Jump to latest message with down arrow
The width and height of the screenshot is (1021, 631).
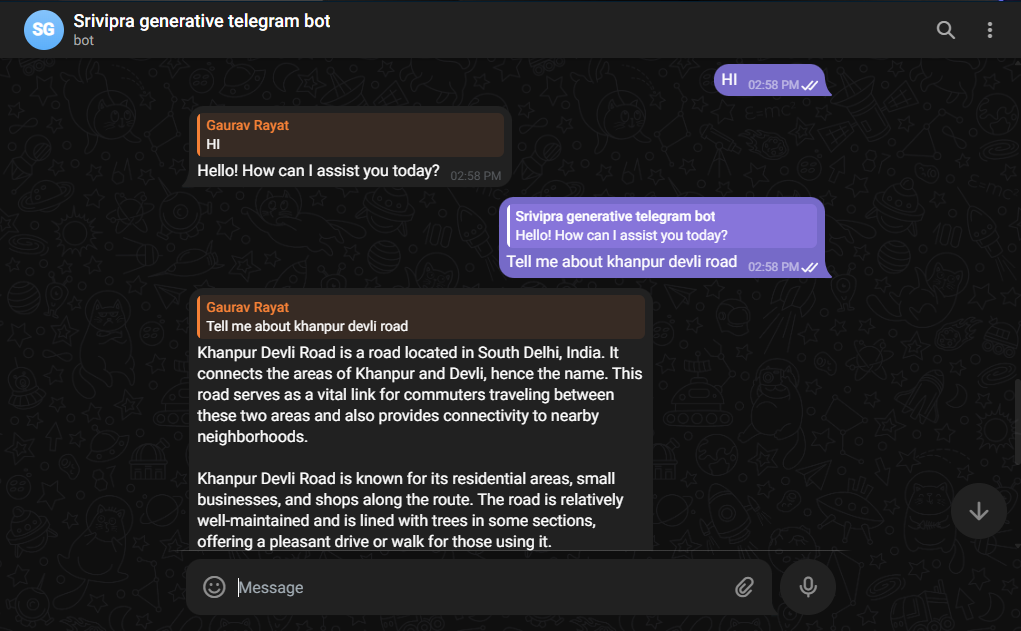(979, 511)
